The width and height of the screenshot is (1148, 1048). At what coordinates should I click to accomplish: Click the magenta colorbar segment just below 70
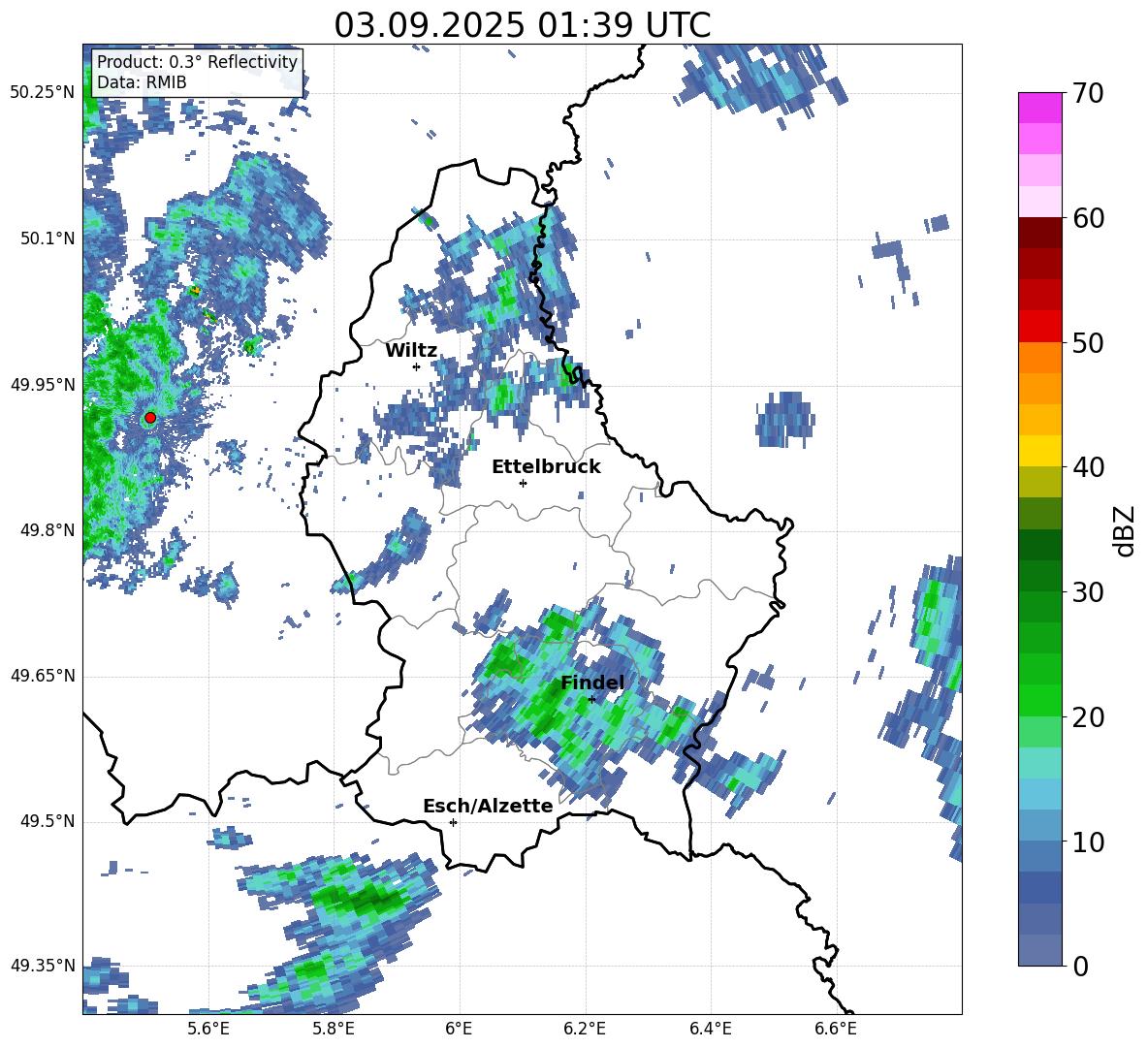(x=1039, y=108)
